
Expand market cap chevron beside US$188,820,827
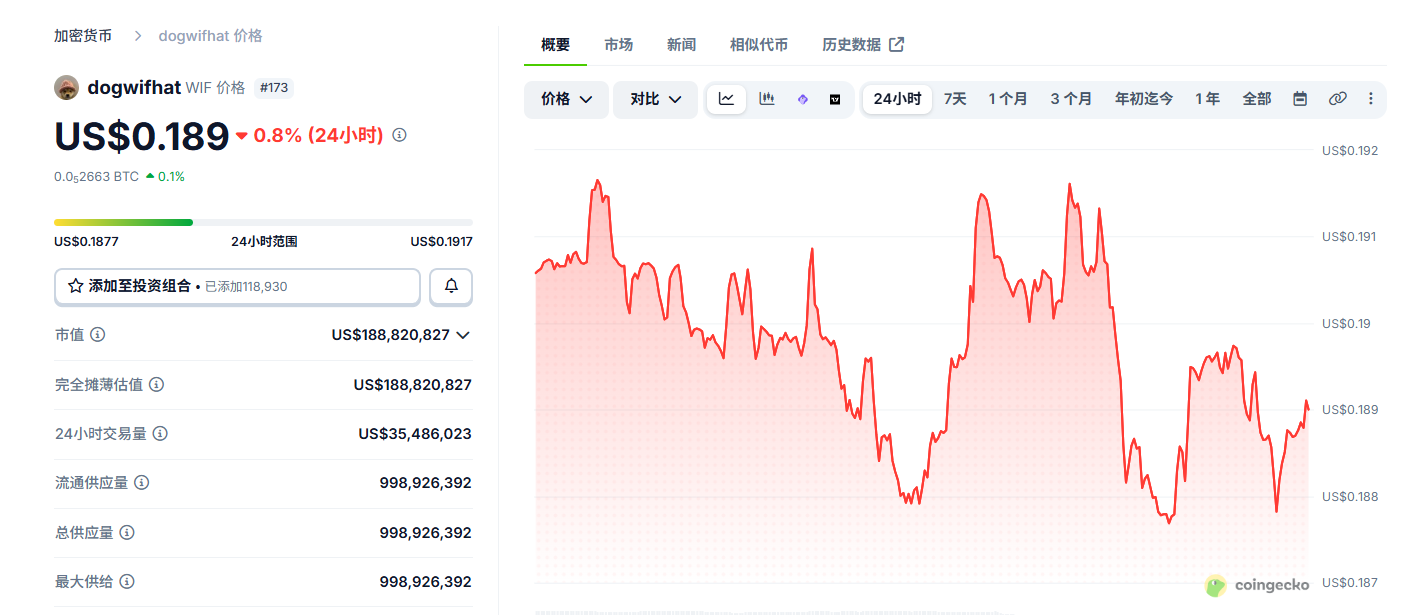(x=463, y=335)
